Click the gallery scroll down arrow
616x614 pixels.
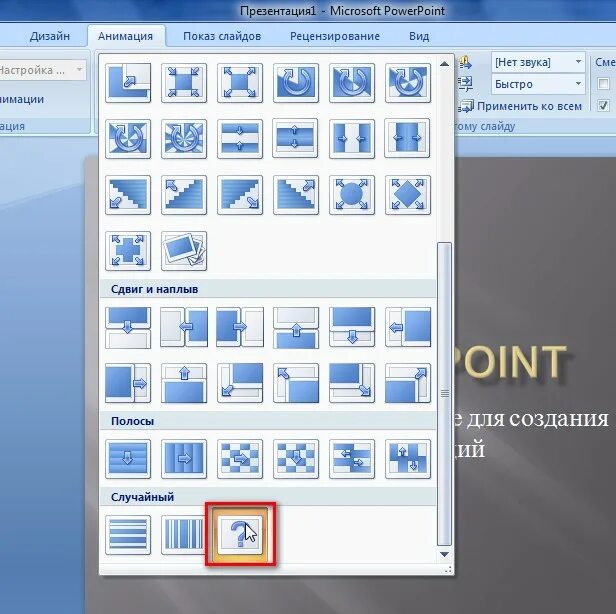444,554
